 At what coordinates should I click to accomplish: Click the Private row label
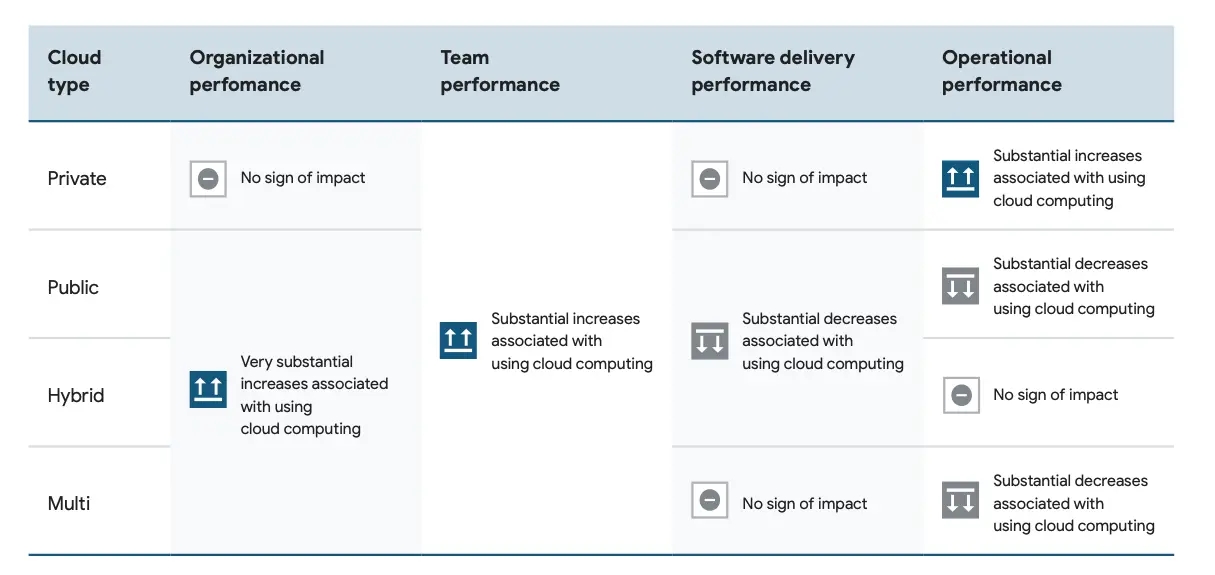coord(77,179)
